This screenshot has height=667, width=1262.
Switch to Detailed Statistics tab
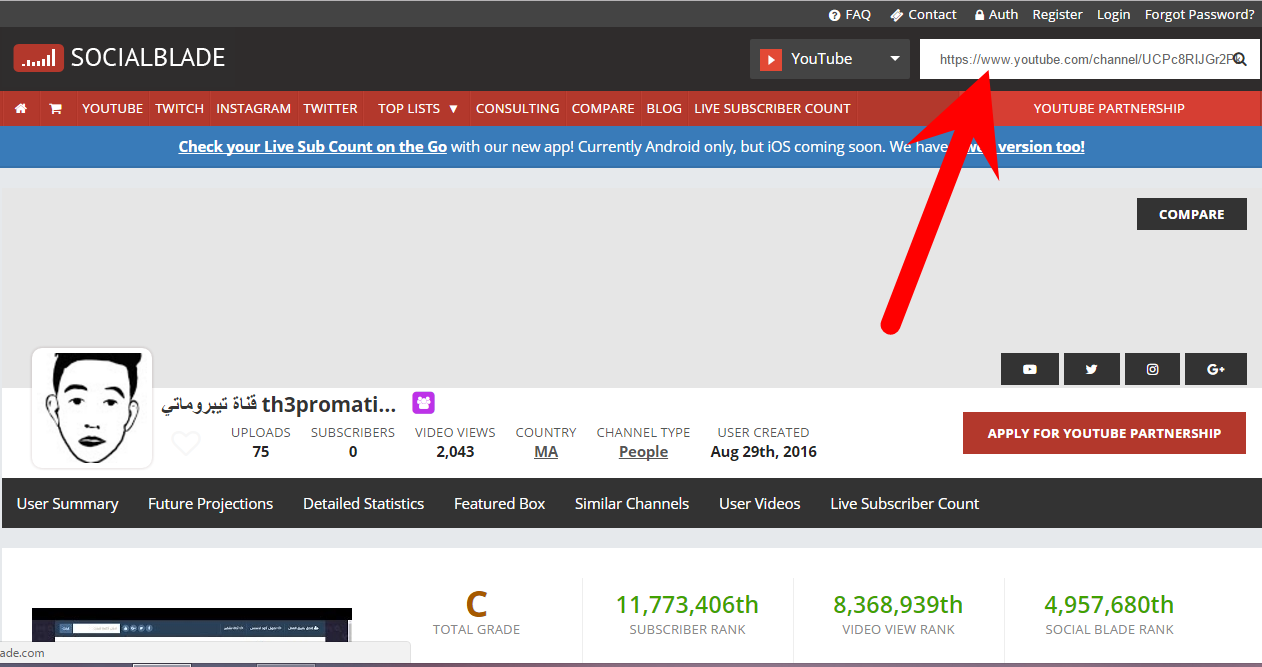click(364, 504)
